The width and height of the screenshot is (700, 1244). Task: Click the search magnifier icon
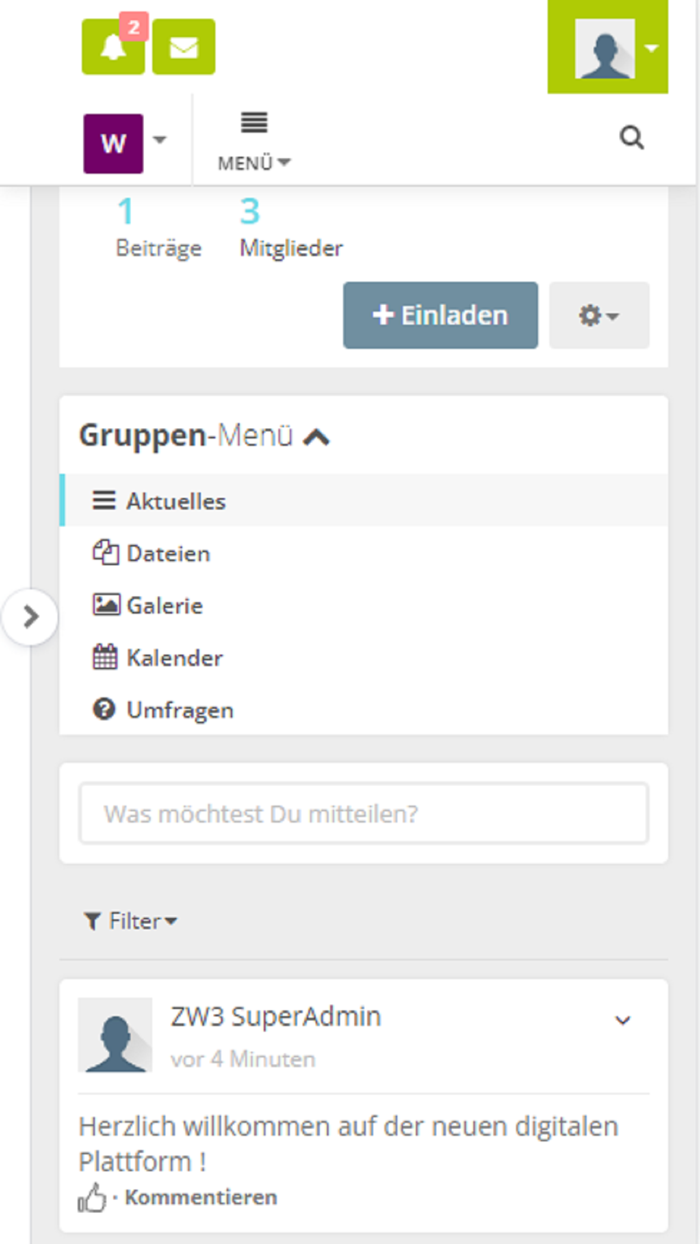[x=632, y=138]
